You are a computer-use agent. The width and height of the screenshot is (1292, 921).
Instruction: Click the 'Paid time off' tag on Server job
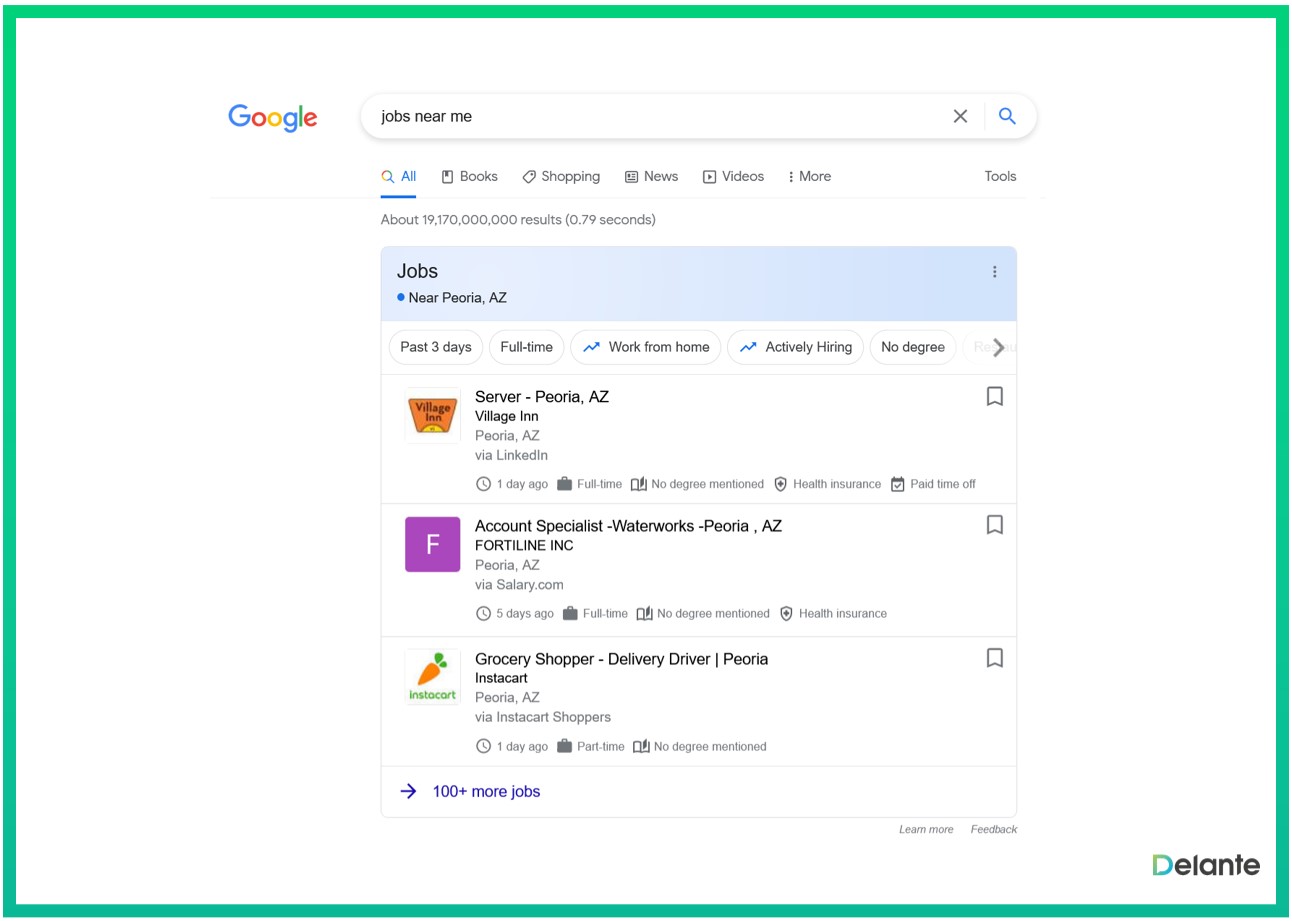pyautogui.click(x=943, y=484)
